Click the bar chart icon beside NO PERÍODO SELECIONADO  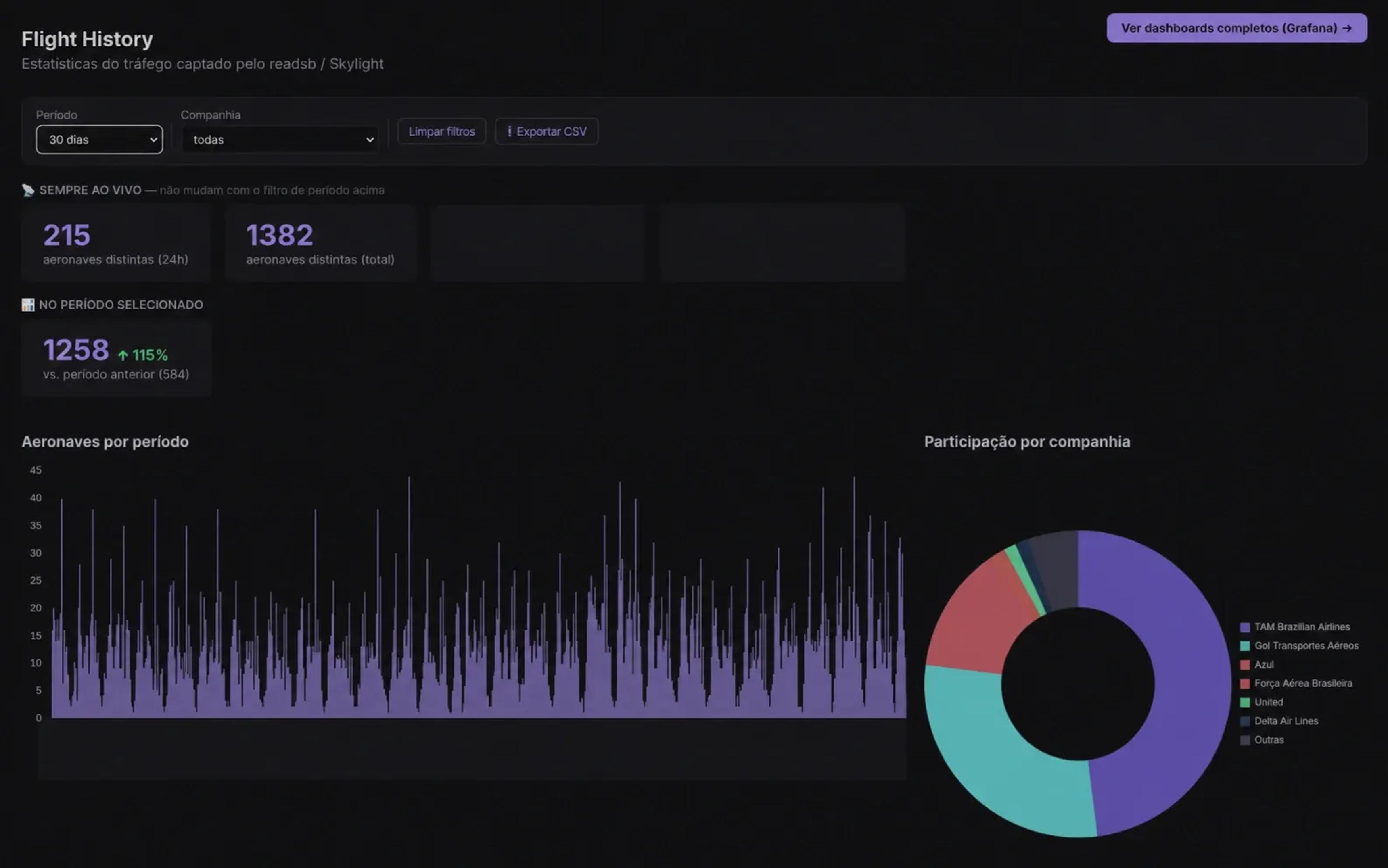tap(28, 305)
